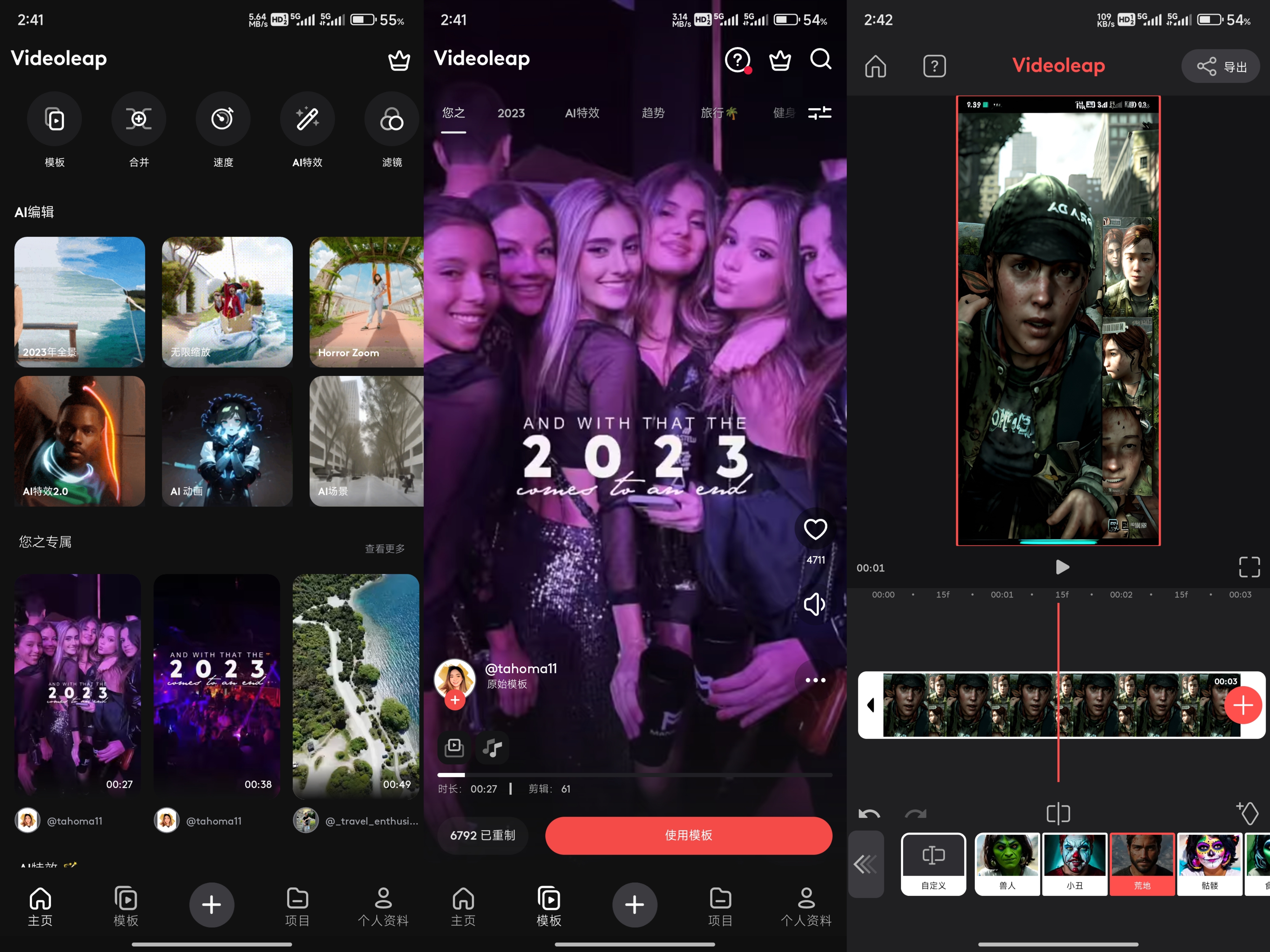
Task: Open the category filter sliders control
Action: pos(820,113)
